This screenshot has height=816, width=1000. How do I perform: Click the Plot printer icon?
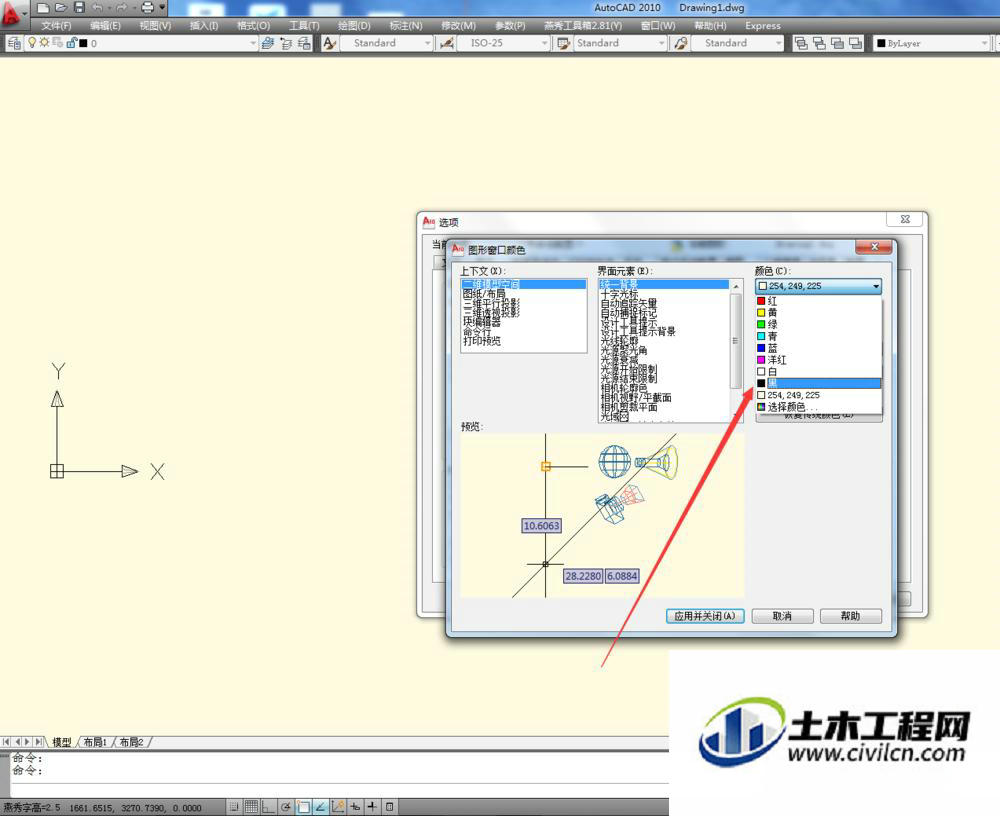(147, 8)
